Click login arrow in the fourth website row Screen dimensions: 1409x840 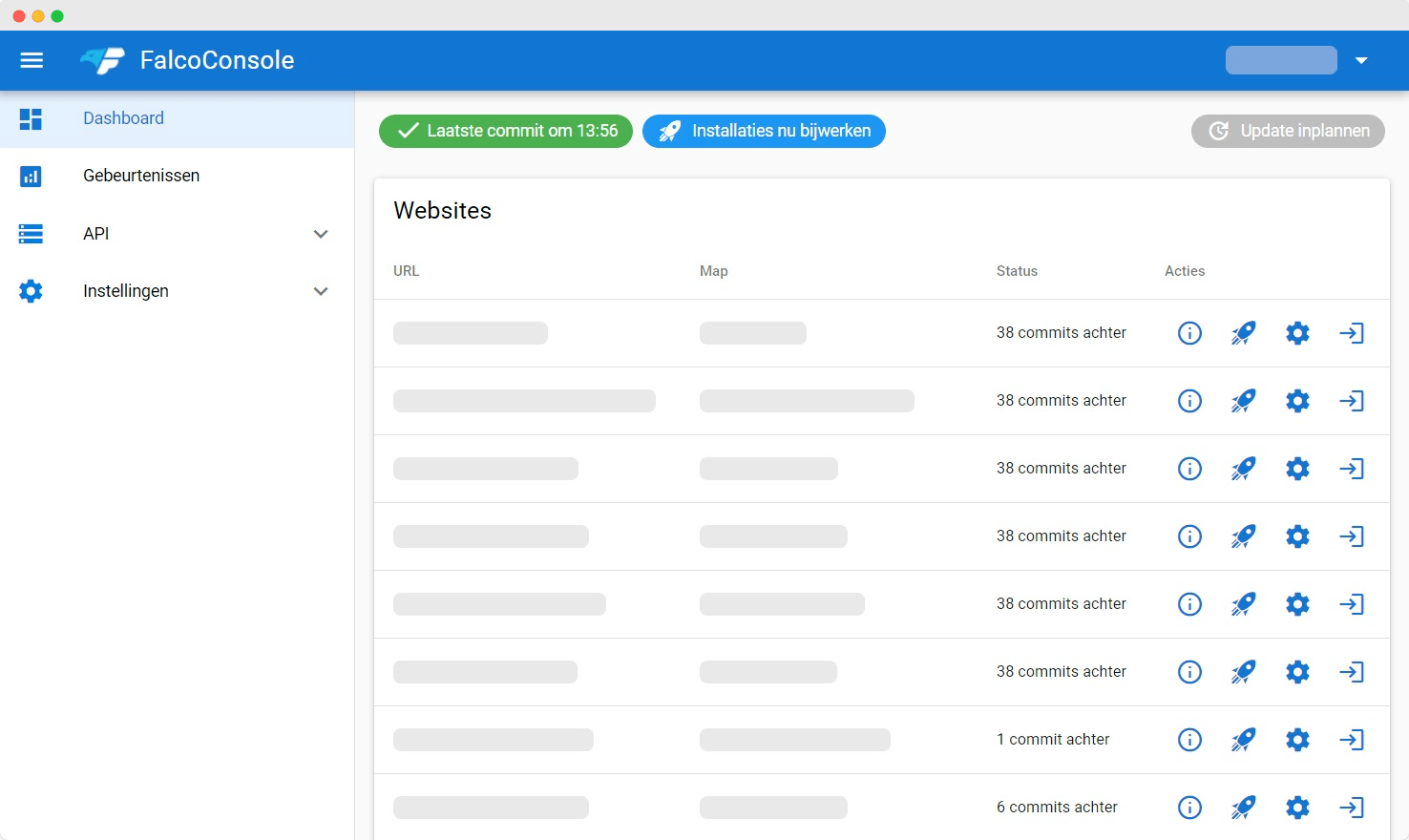[1352, 536]
